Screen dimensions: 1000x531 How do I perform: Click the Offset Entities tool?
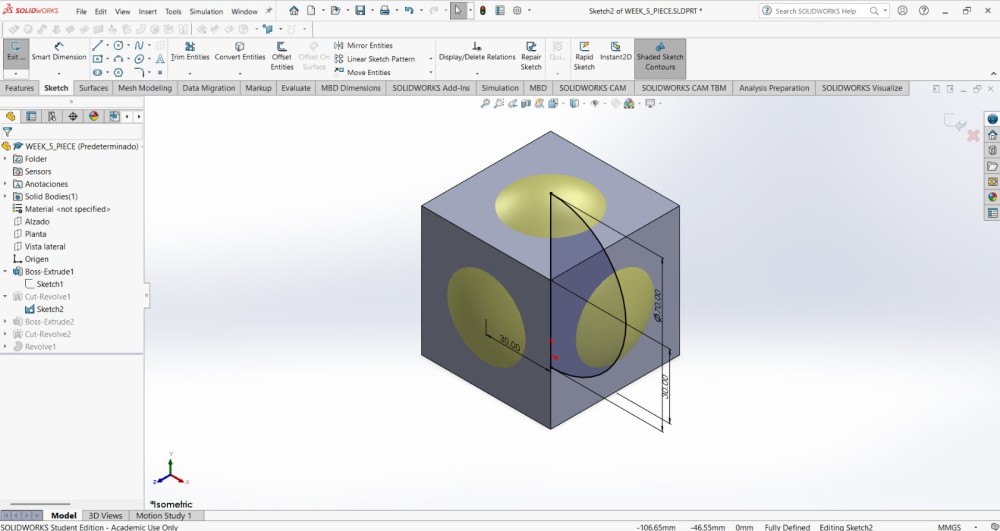coord(281,56)
